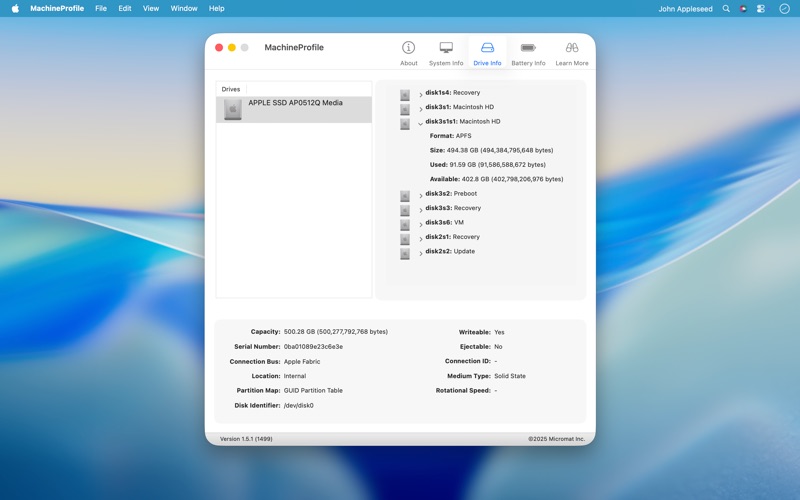Click disk3s1s1 Macintosh HD volume icon
Screen dimensions: 800x500
[x=405, y=124]
